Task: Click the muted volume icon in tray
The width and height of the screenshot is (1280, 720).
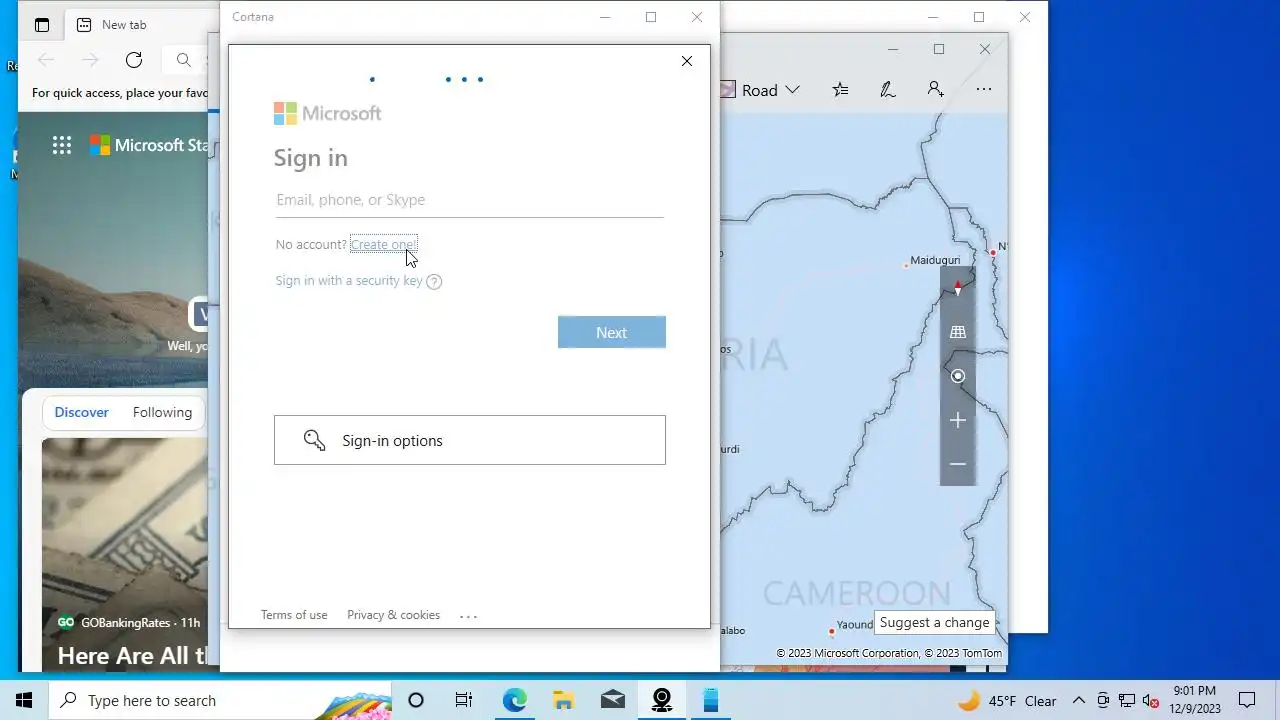Action: (1150, 700)
